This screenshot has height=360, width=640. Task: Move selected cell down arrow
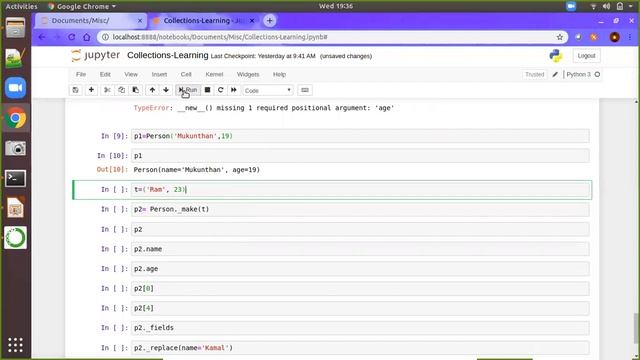click(x=166, y=90)
